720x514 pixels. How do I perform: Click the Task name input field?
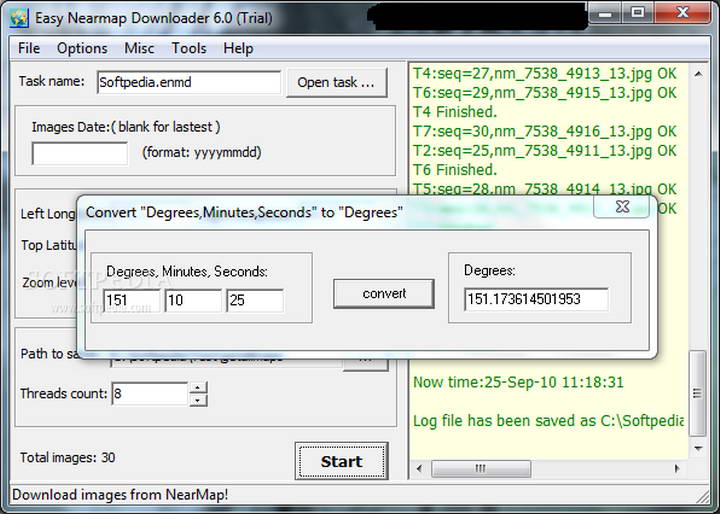click(189, 82)
